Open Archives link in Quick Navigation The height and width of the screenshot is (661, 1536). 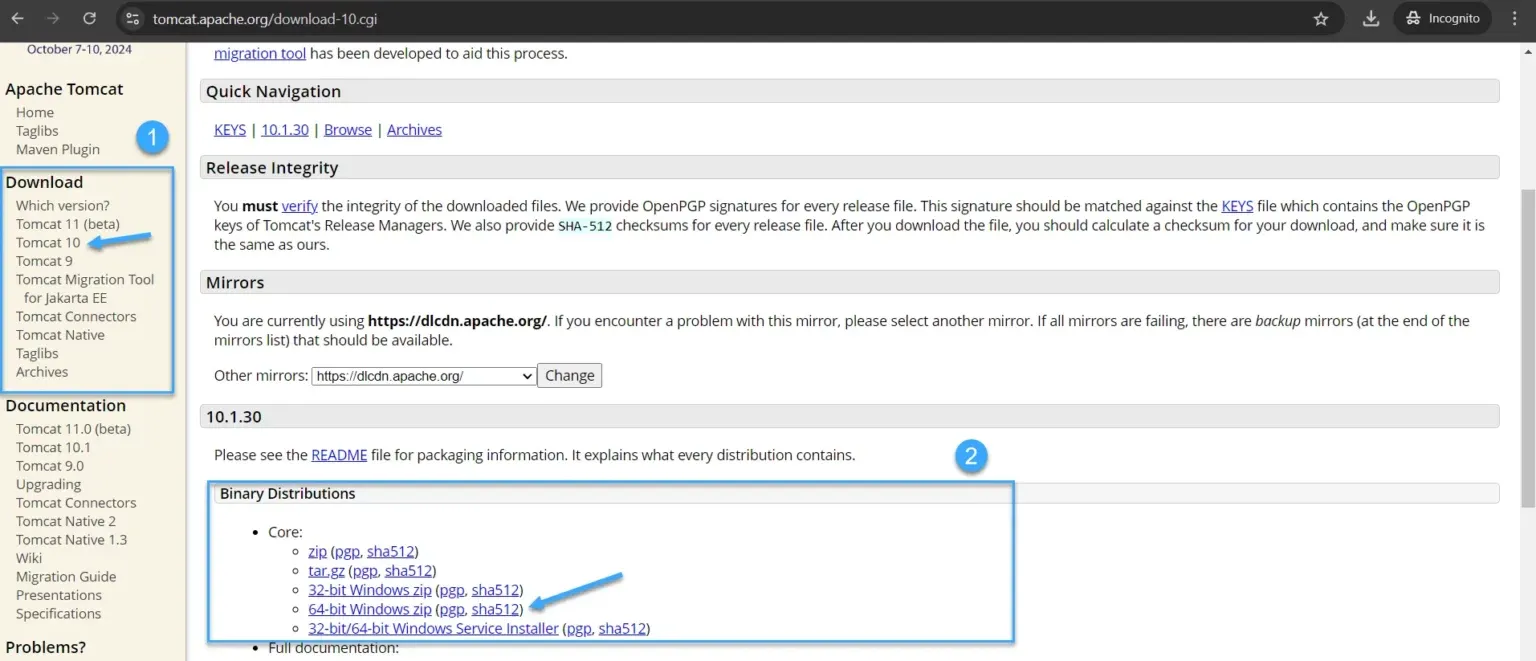(414, 130)
